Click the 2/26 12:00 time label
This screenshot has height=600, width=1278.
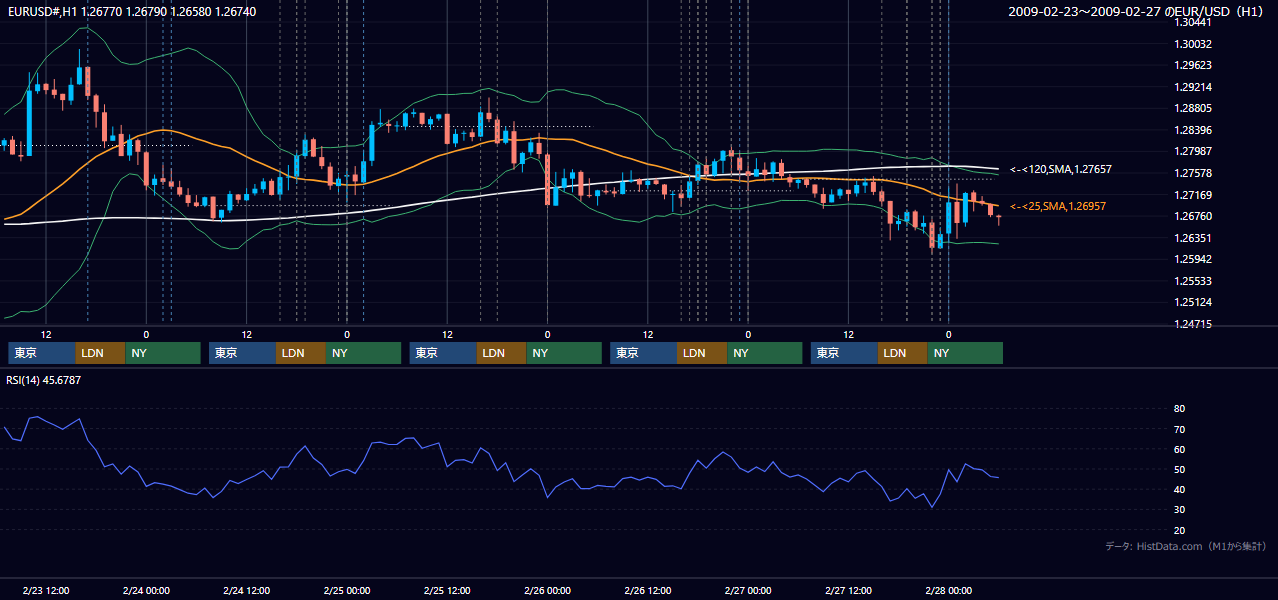pyautogui.click(x=648, y=591)
